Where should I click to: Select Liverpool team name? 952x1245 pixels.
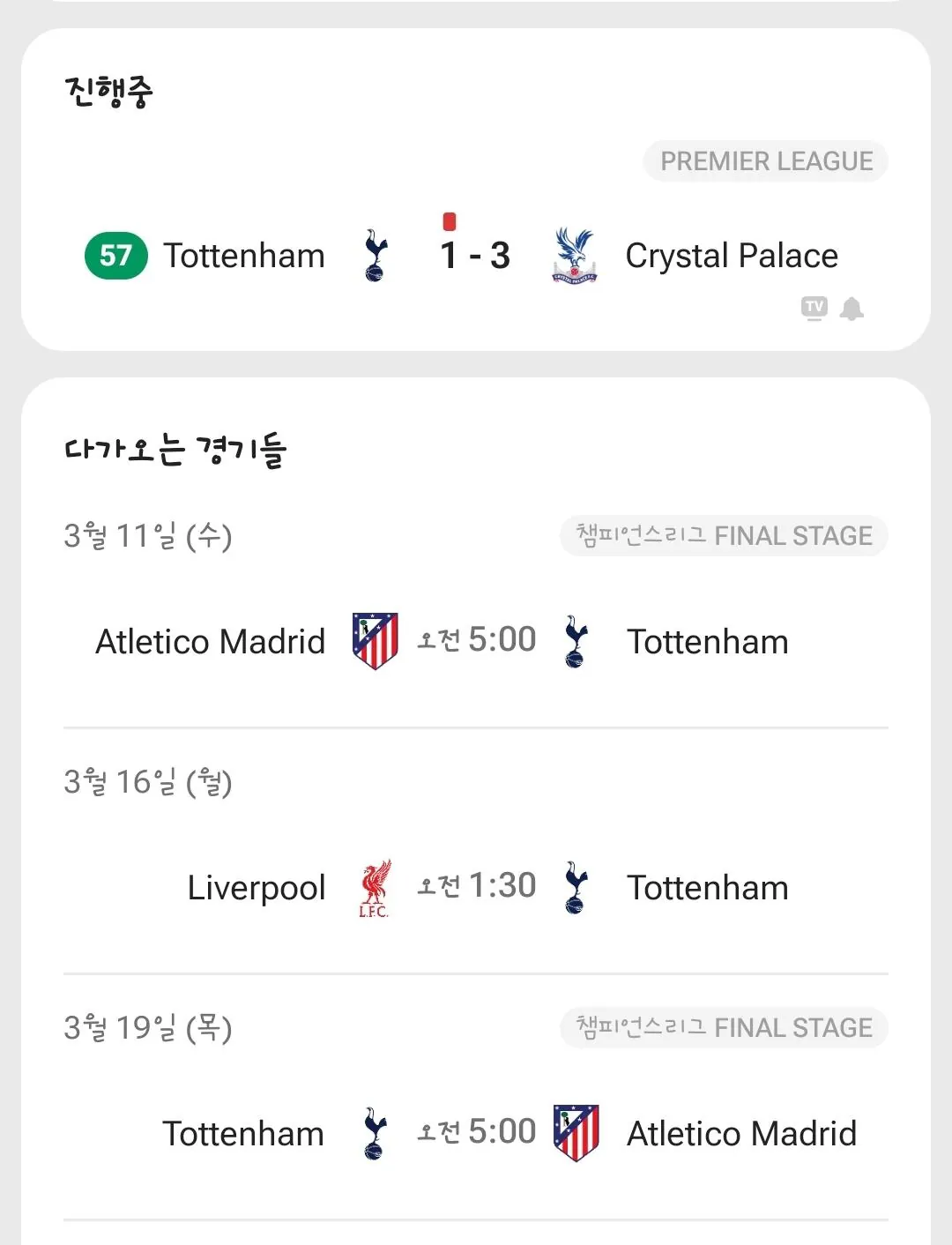pyautogui.click(x=257, y=888)
